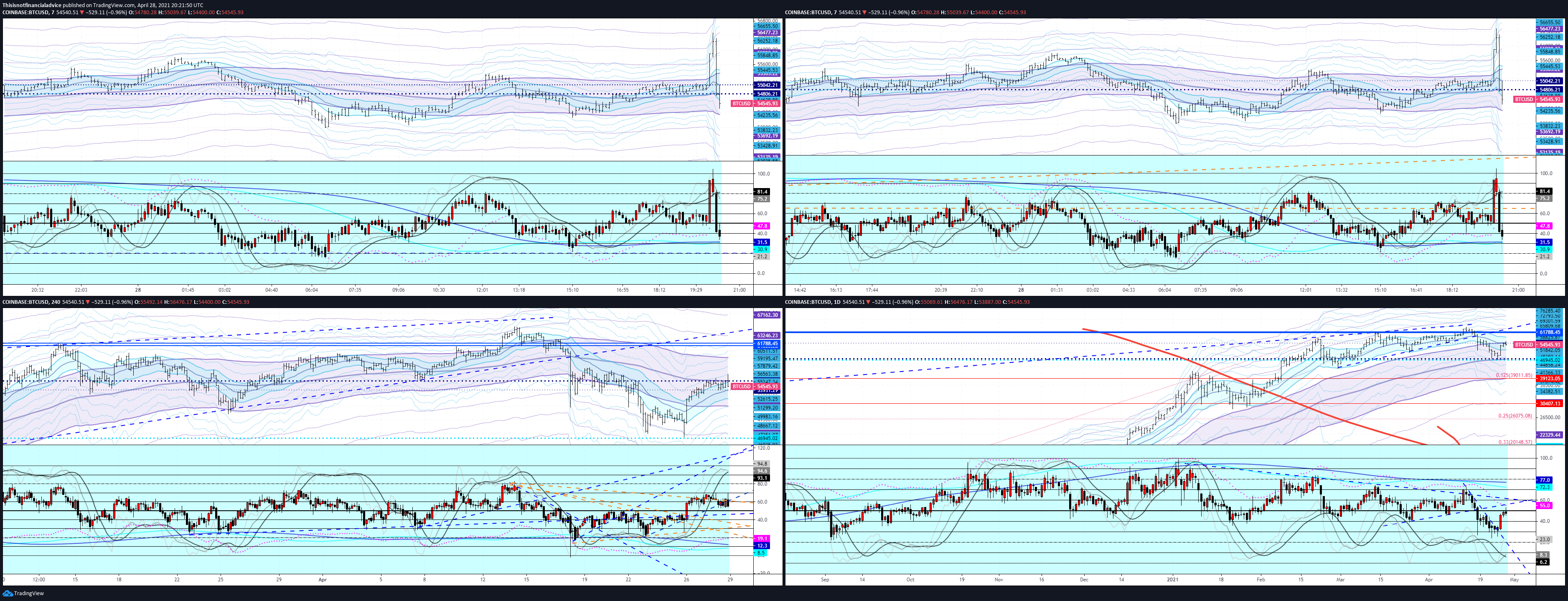Click the 52615.25 price label
The image size is (1568, 601).
[x=767, y=399]
